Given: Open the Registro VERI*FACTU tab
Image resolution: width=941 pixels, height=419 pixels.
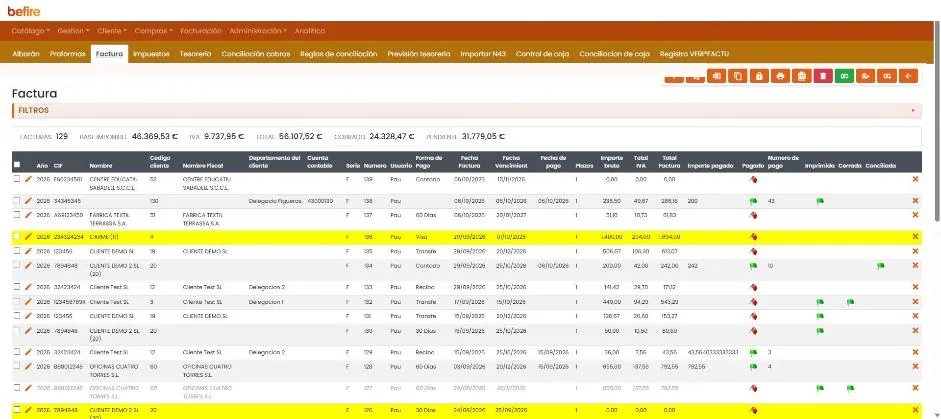Looking at the screenshot, I should (694, 54).
